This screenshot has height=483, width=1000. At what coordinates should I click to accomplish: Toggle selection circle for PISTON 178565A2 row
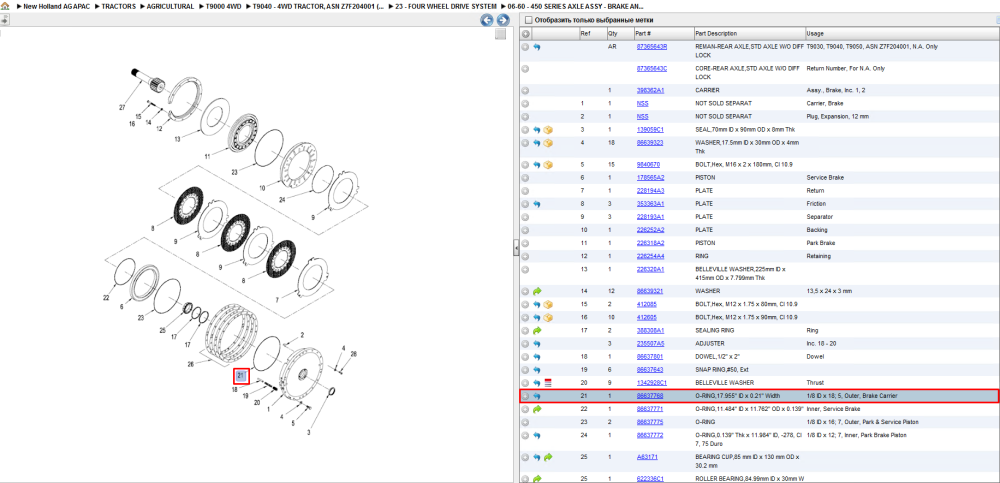click(526, 177)
